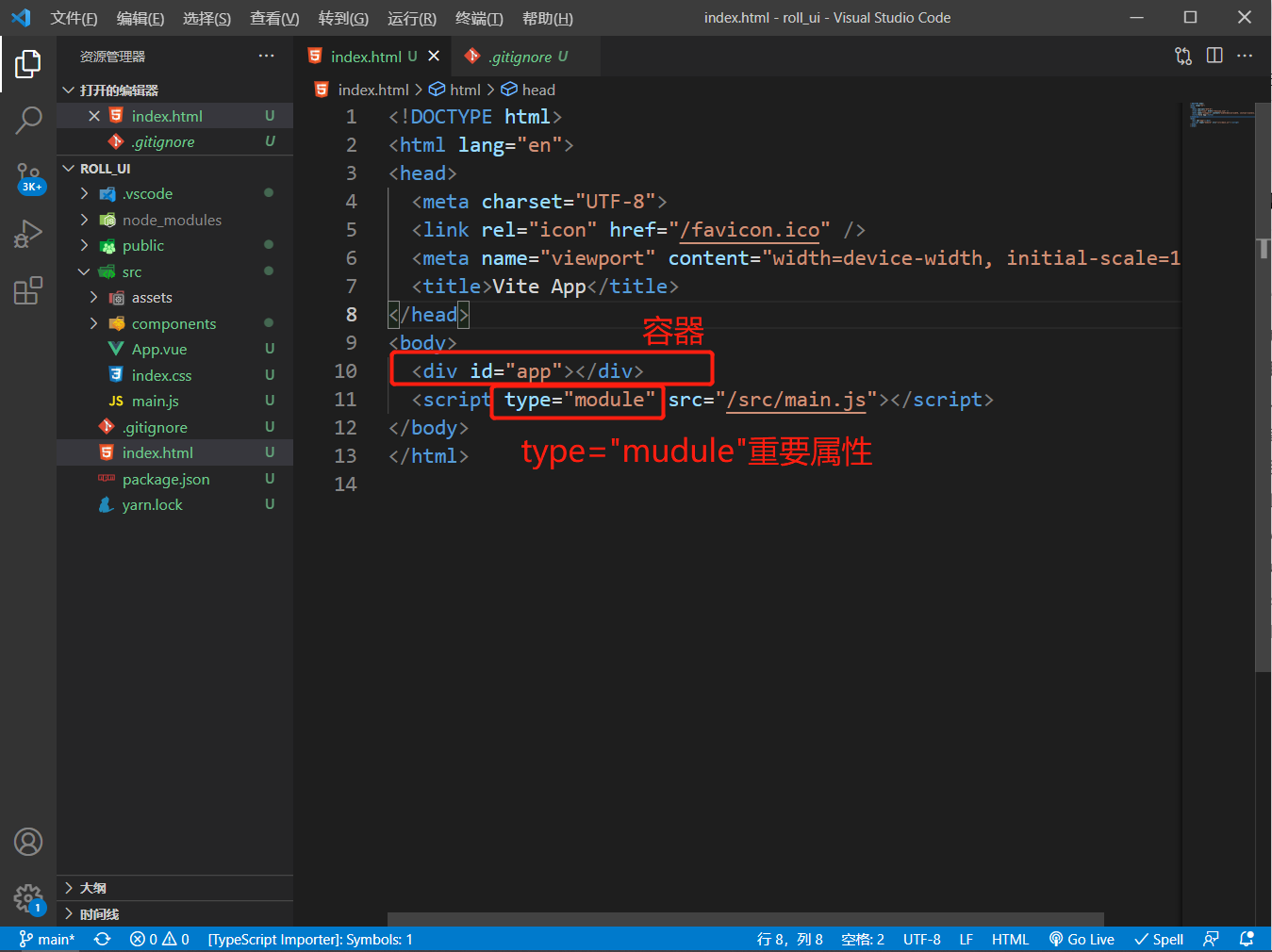
Task: Expand the 时间线 timeline section
Action: (x=174, y=914)
